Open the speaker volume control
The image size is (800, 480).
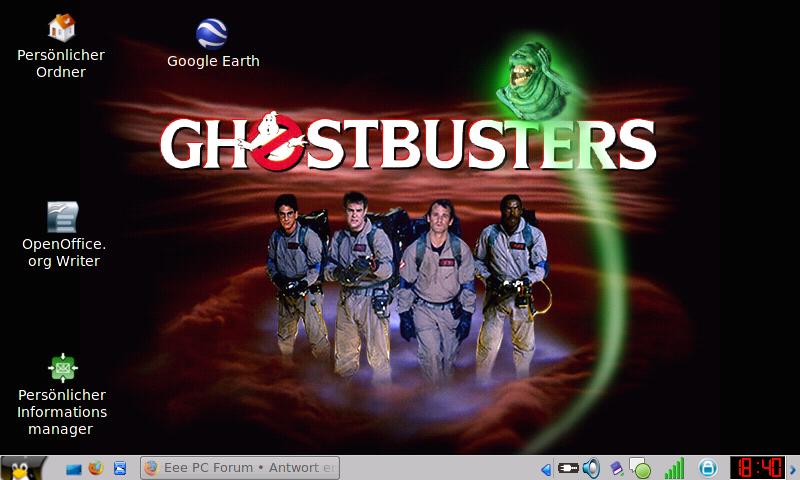[591, 468]
